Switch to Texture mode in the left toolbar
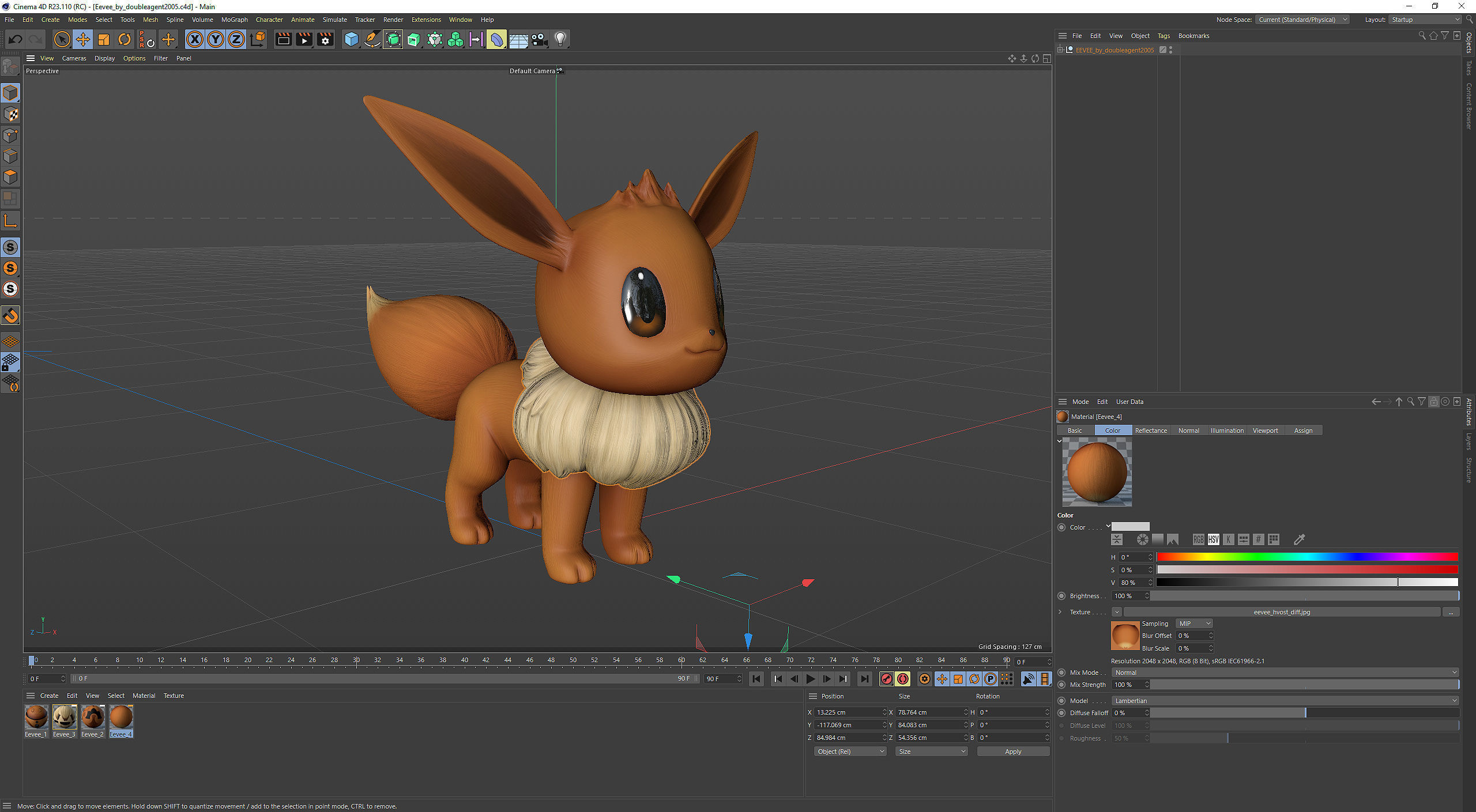The image size is (1476, 812). click(10, 114)
